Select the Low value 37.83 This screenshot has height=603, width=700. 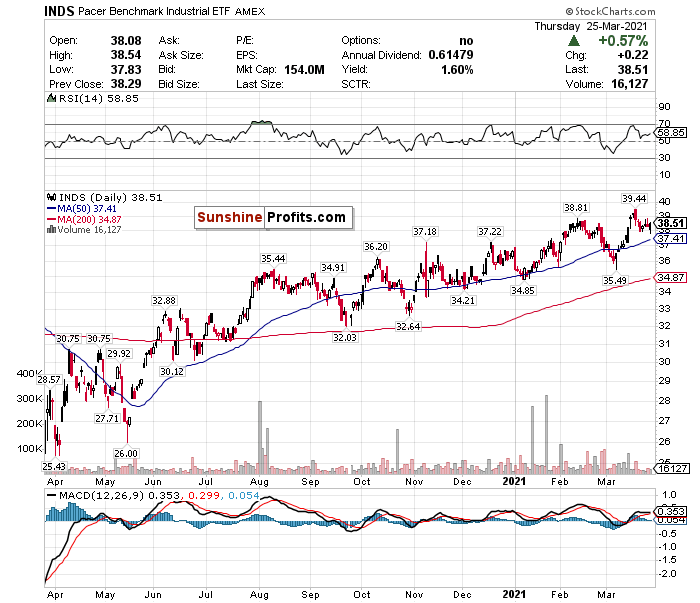point(126,70)
